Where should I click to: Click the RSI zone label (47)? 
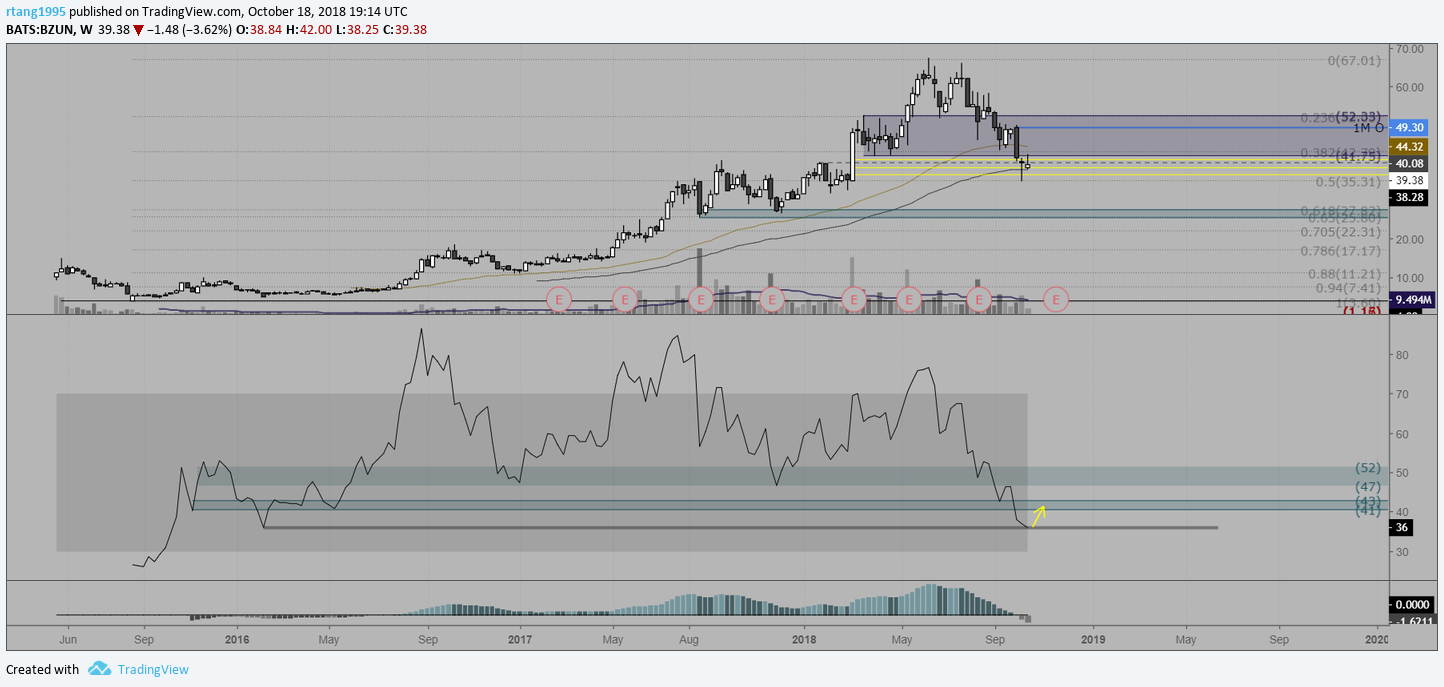pos(1368,487)
